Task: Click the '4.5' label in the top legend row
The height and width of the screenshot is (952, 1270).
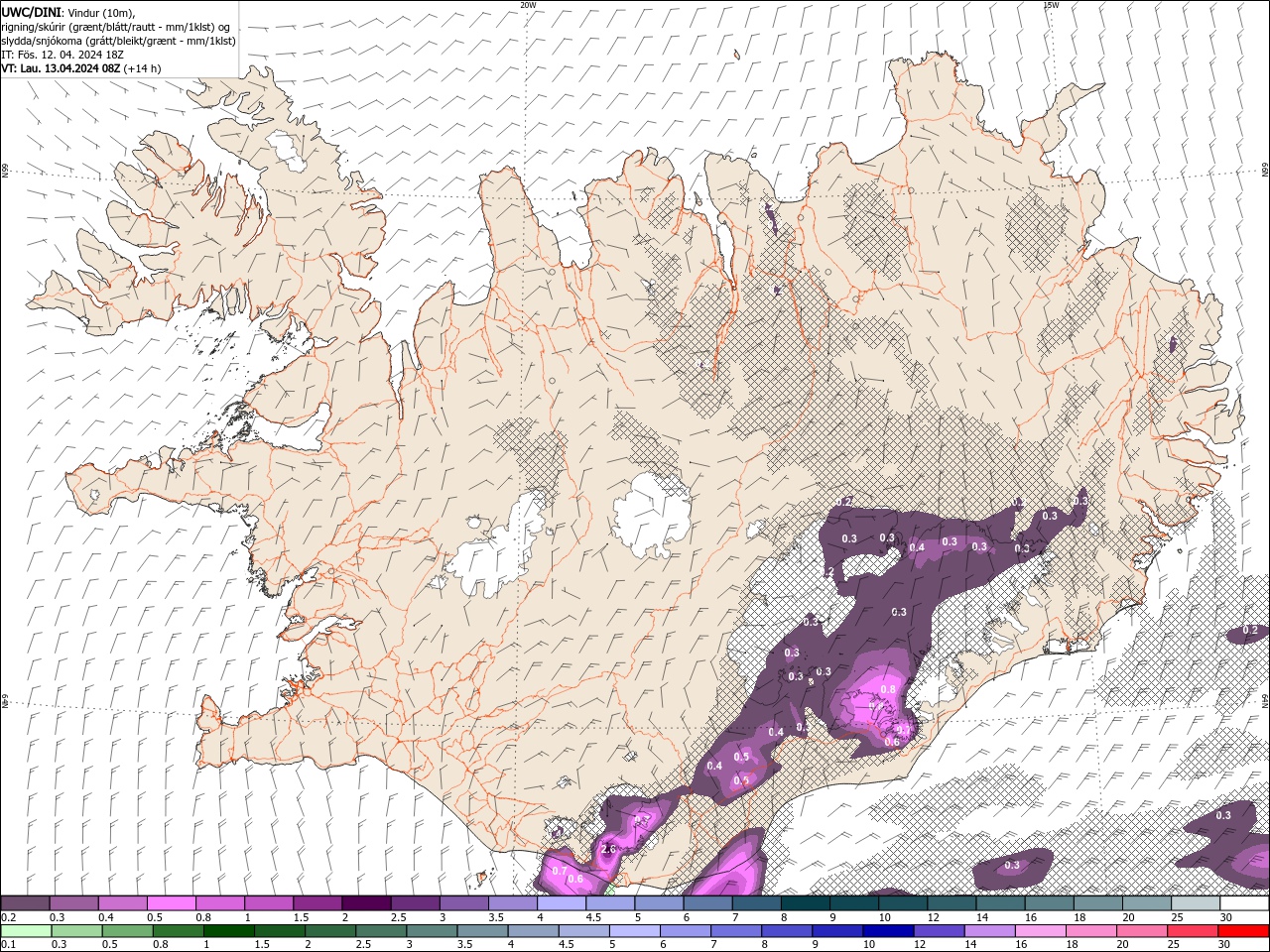Action: click(x=593, y=917)
